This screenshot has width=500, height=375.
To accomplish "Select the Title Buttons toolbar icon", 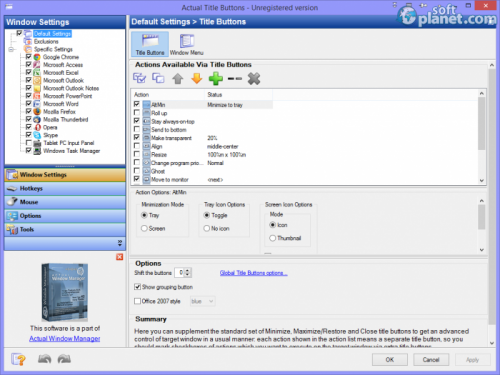I will tap(150, 44).
